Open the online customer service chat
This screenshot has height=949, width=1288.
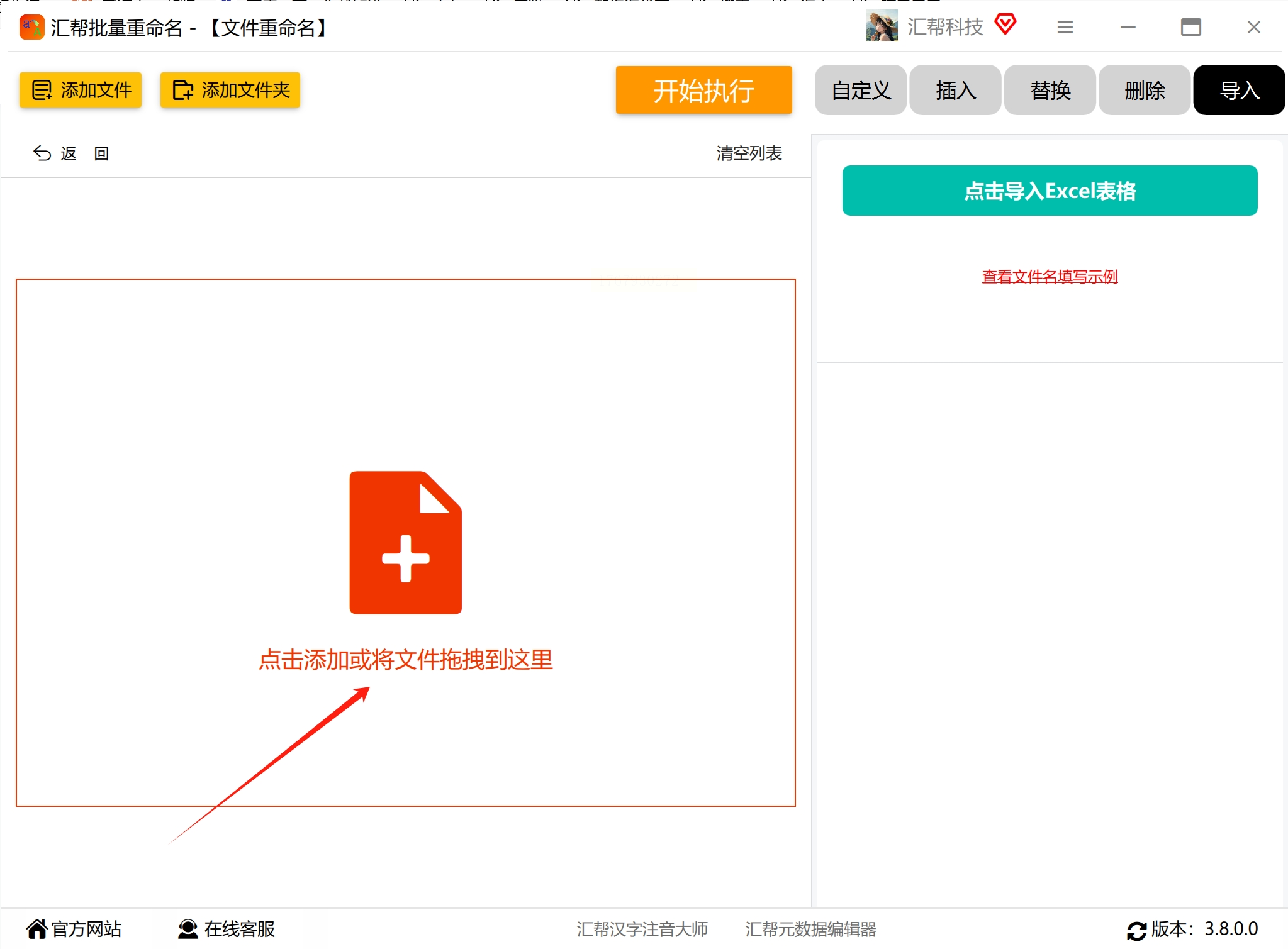(x=227, y=929)
